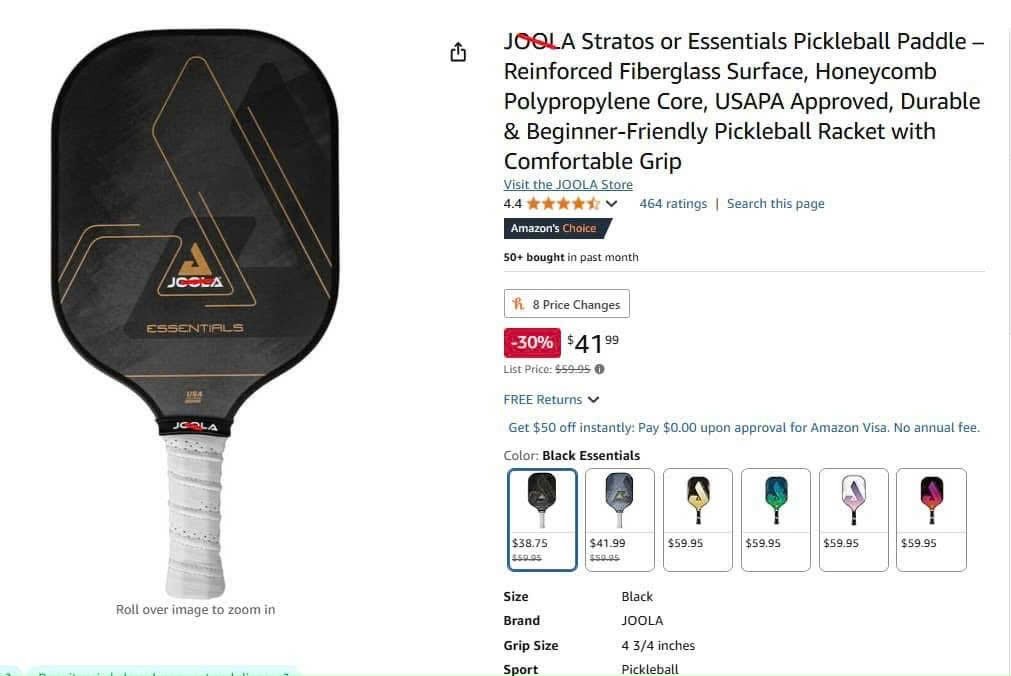Expand the ratings breakdown chevron
Screen dimensions: 1011x676
coord(612,204)
